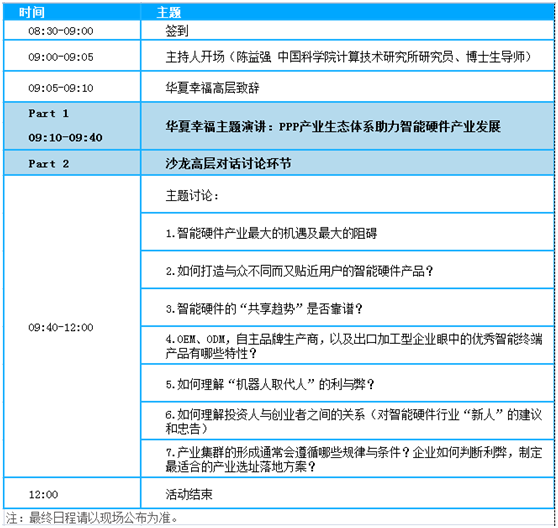This screenshot has width=558, height=528.
Task: Click the 主持人开场 row text
Action: pyautogui.click(x=348, y=57)
